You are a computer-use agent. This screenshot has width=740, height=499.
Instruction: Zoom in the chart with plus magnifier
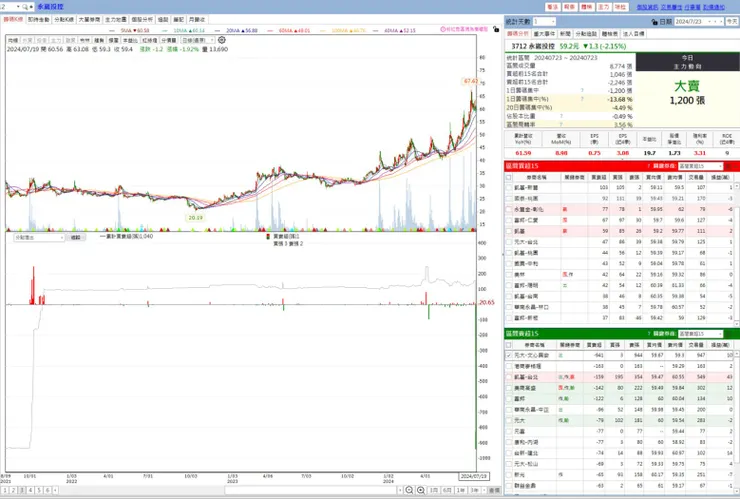421,491
